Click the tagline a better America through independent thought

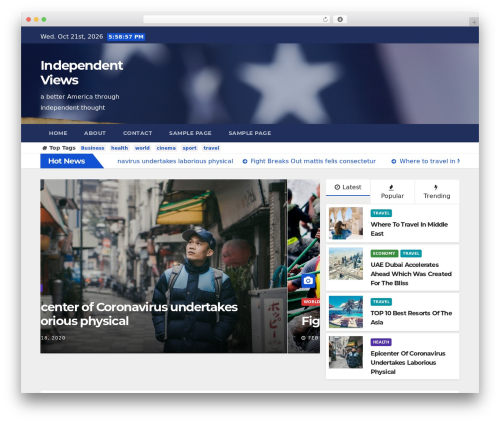pos(80,102)
